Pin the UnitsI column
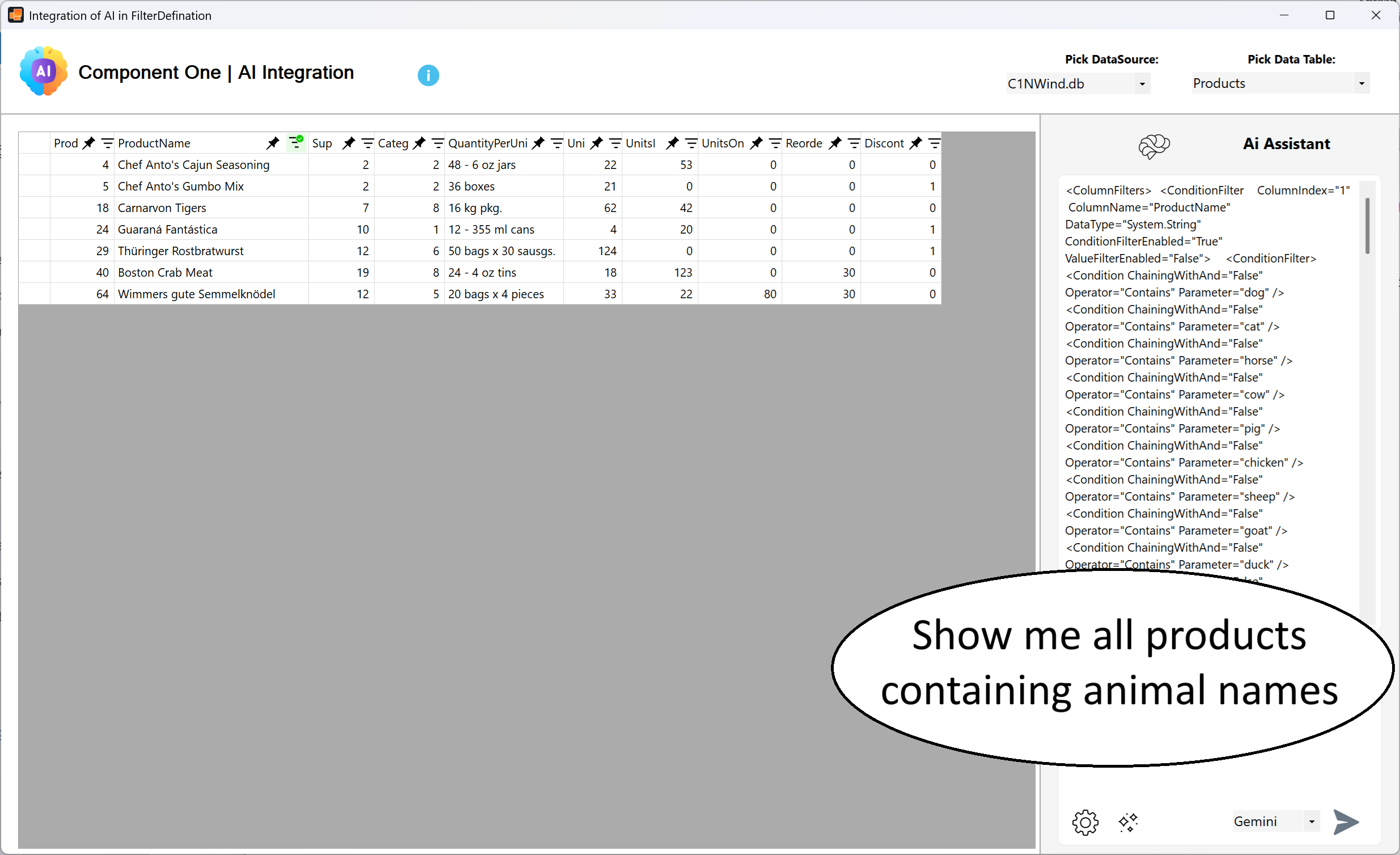Screen dimensions: 1400x855 (x=672, y=143)
